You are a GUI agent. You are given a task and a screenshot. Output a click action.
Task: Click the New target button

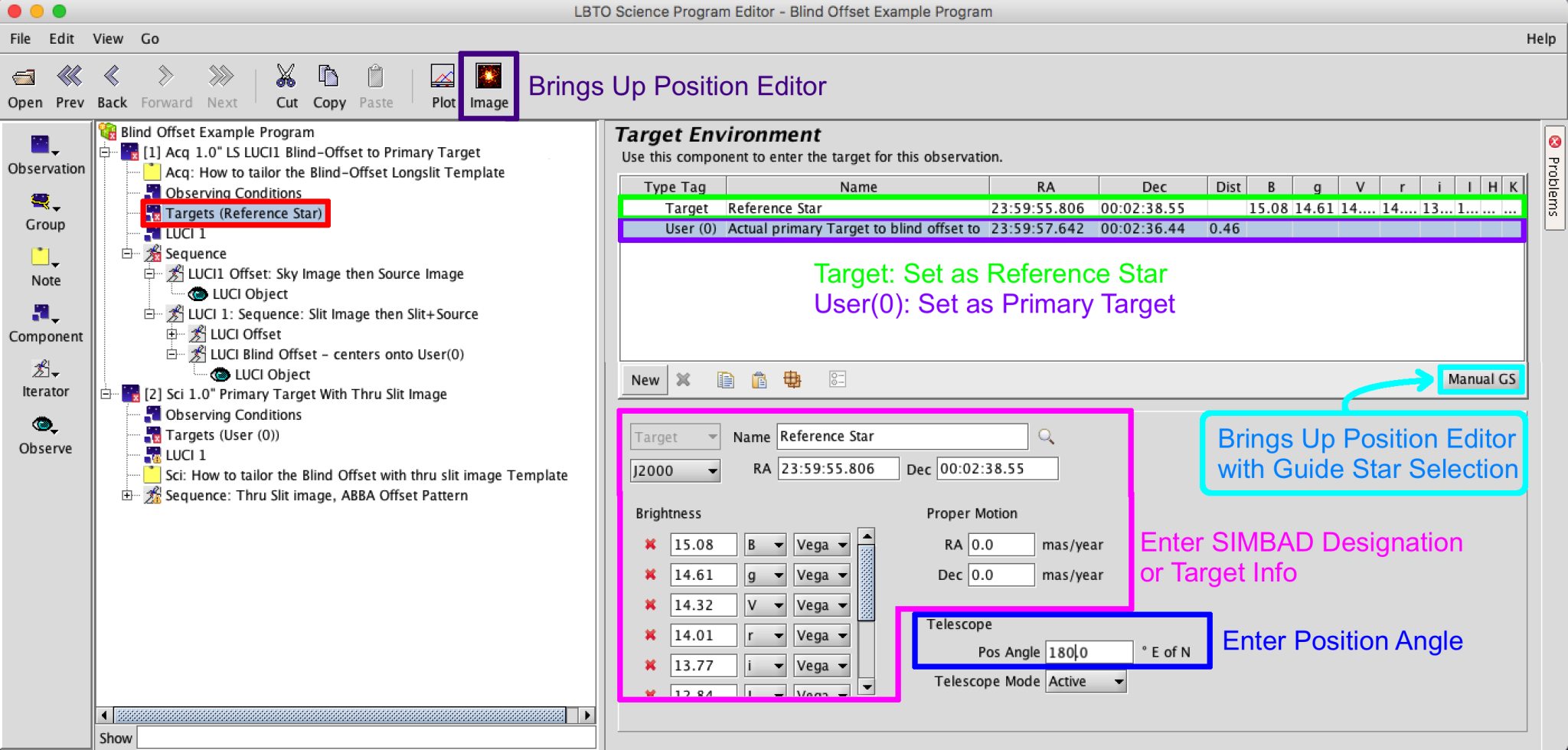coord(645,380)
